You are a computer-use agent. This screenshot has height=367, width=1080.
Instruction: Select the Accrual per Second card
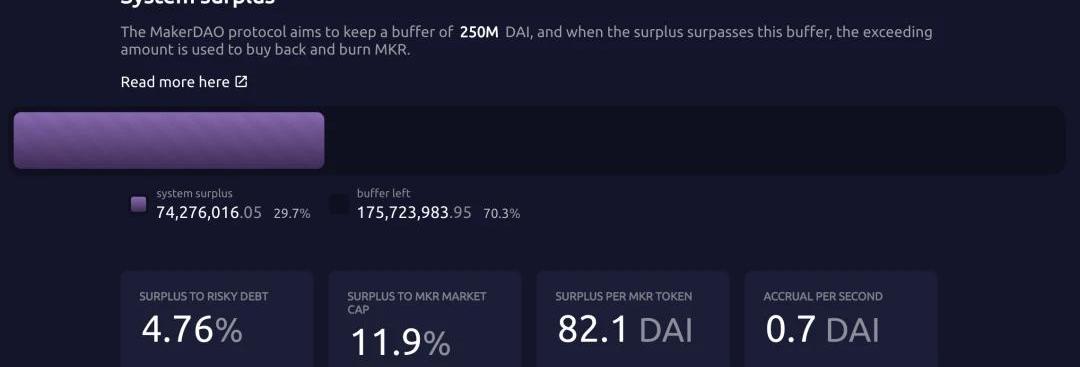tap(841, 319)
